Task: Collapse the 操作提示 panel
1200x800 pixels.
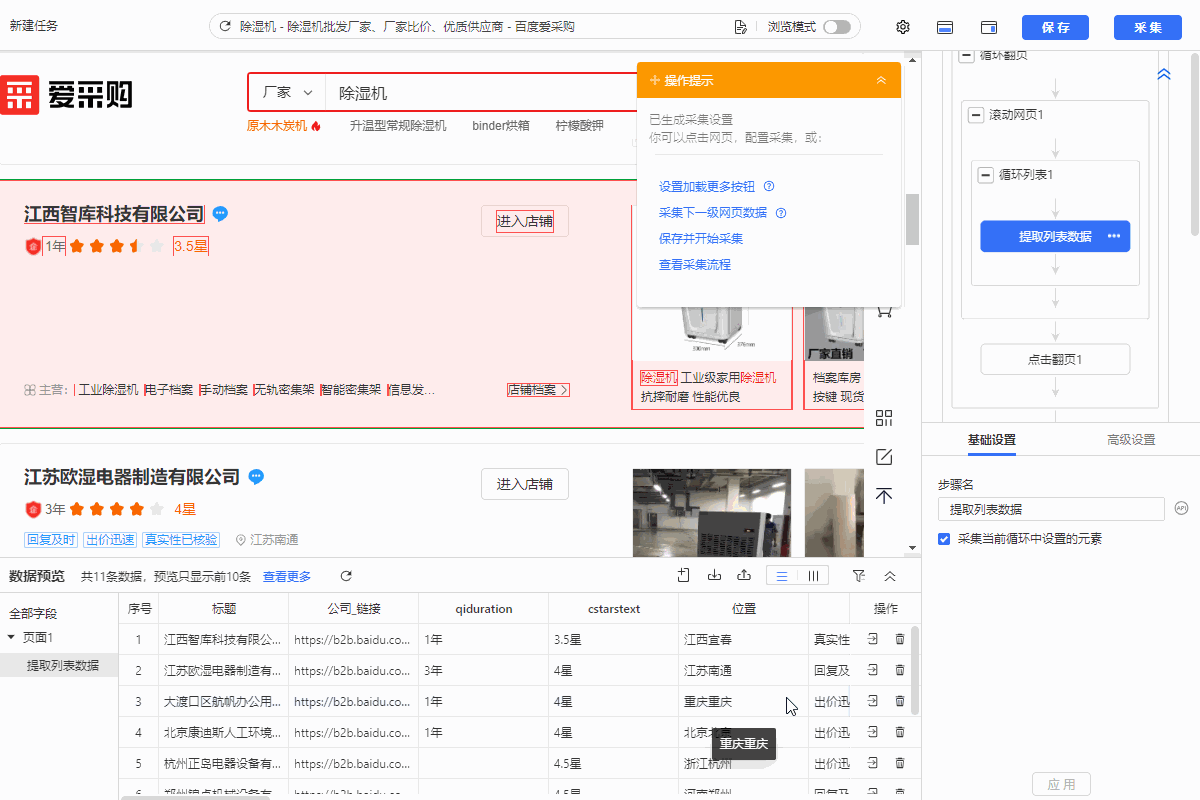Action: pyautogui.click(x=881, y=80)
